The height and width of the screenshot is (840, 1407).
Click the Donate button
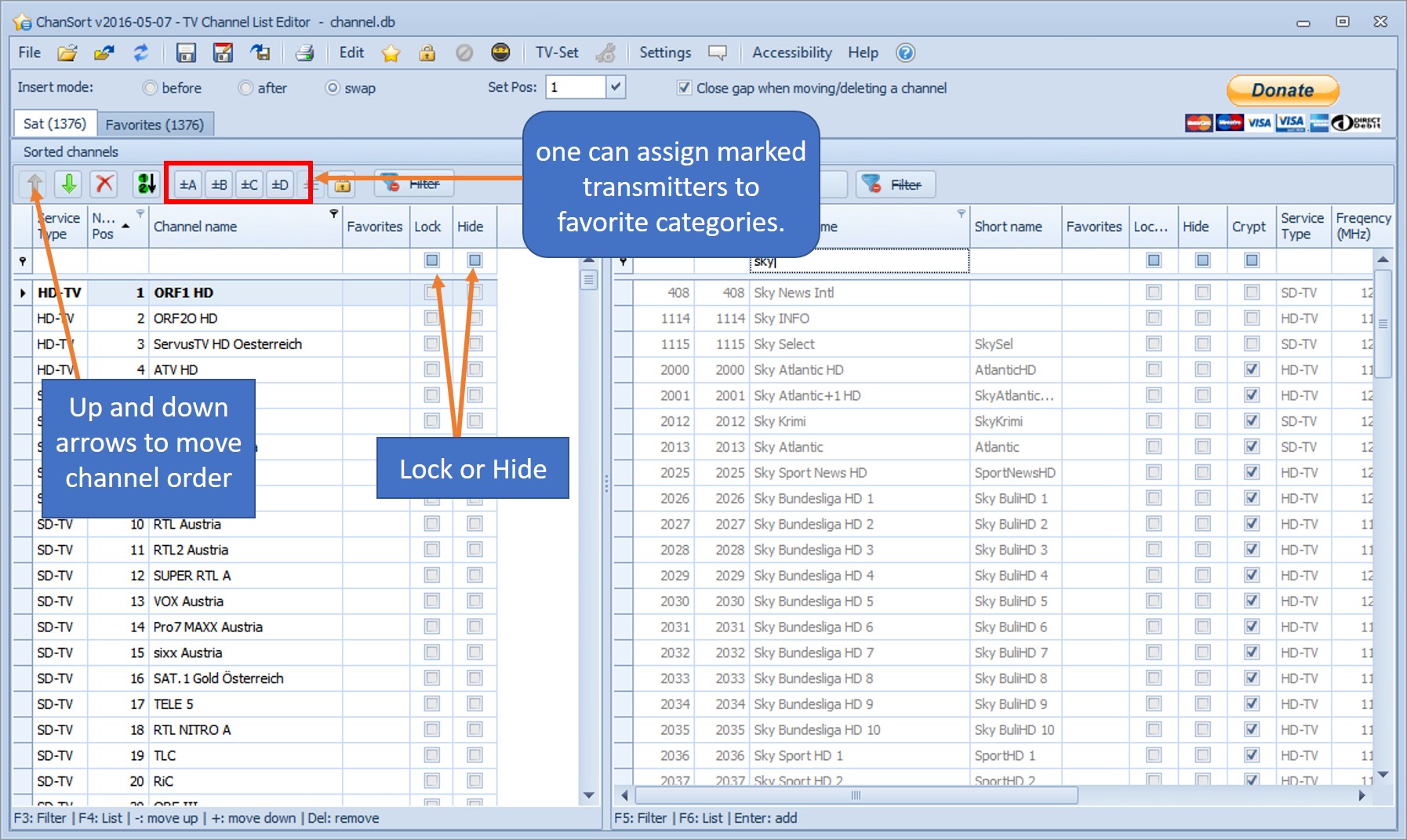(1282, 90)
